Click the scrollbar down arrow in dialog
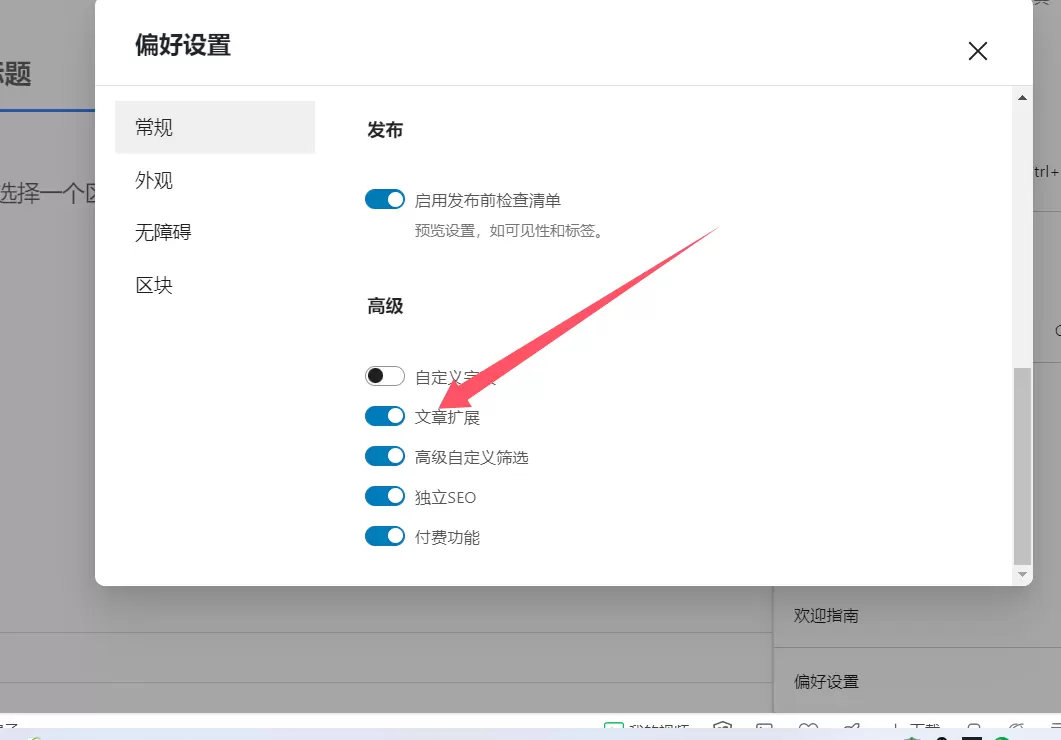The height and width of the screenshot is (740, 1061). [x=1022, y=574]
